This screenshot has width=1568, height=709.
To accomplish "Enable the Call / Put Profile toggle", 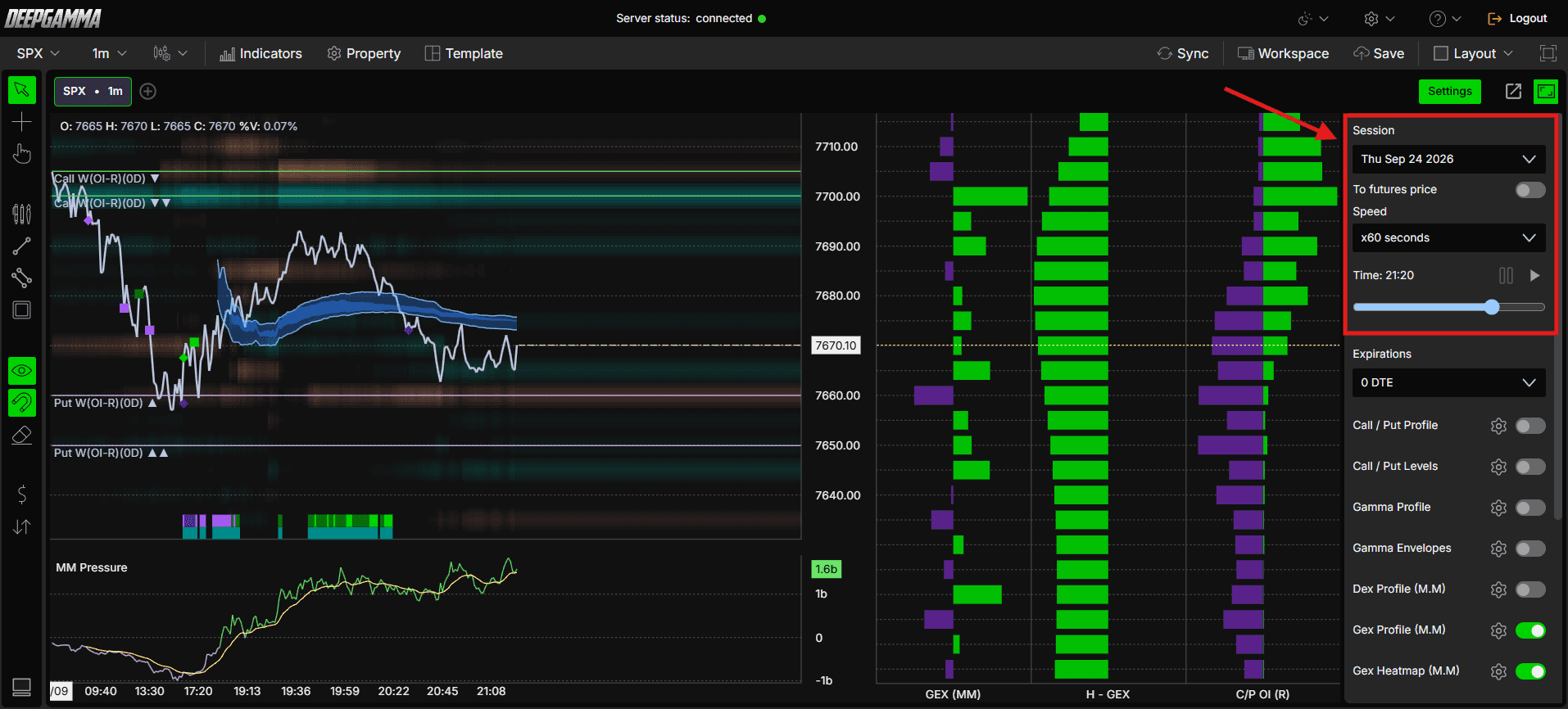I will point(1530,426).
